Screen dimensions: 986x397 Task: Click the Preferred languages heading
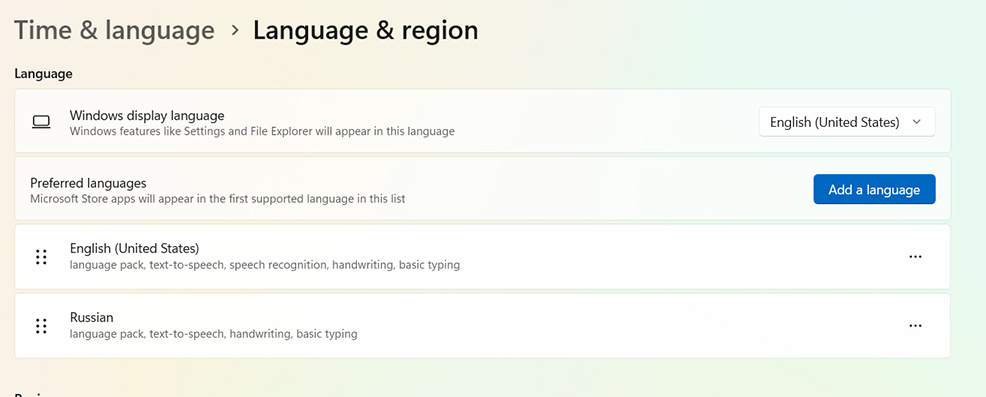[x=88, y=183]
